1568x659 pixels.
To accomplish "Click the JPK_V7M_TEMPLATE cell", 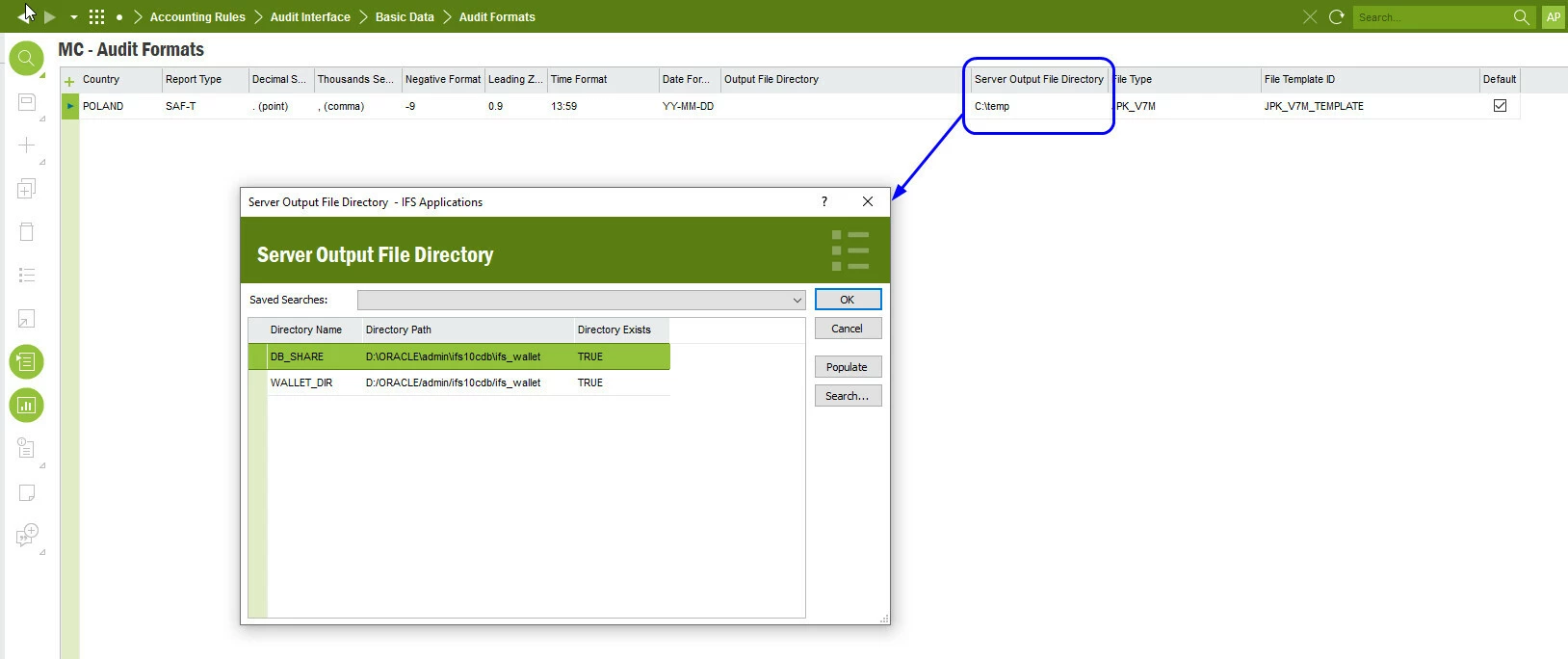I will point(1314,106).
